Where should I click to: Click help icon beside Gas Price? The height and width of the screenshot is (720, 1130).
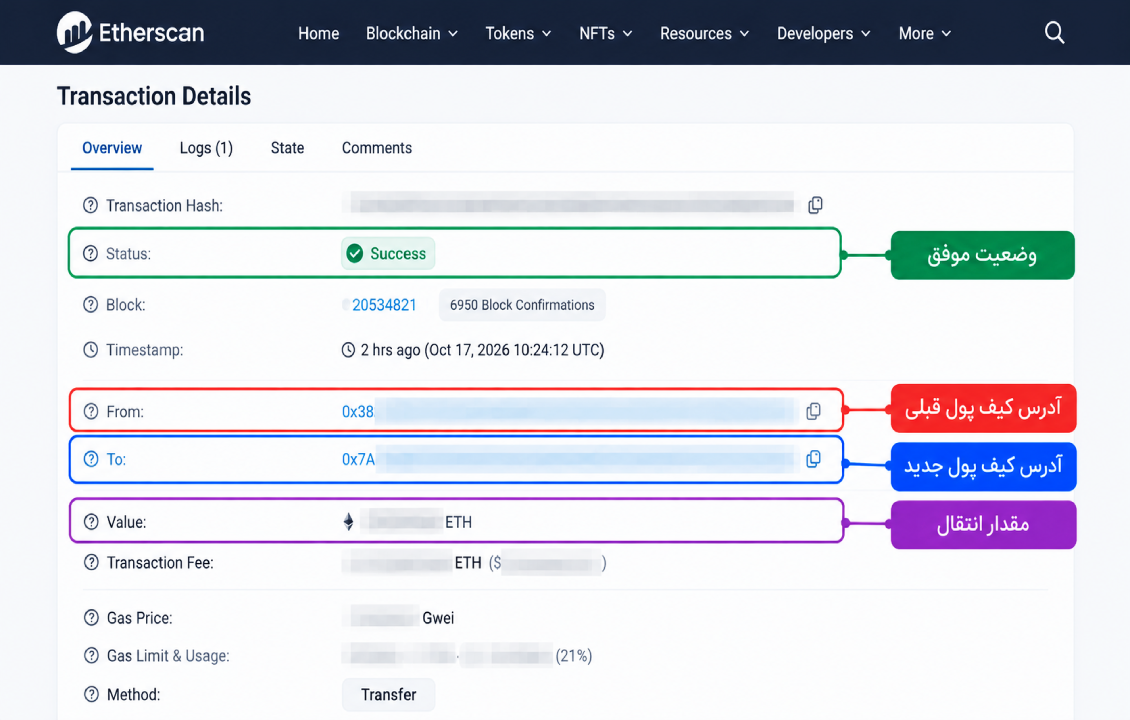click(x=91, y=618)
